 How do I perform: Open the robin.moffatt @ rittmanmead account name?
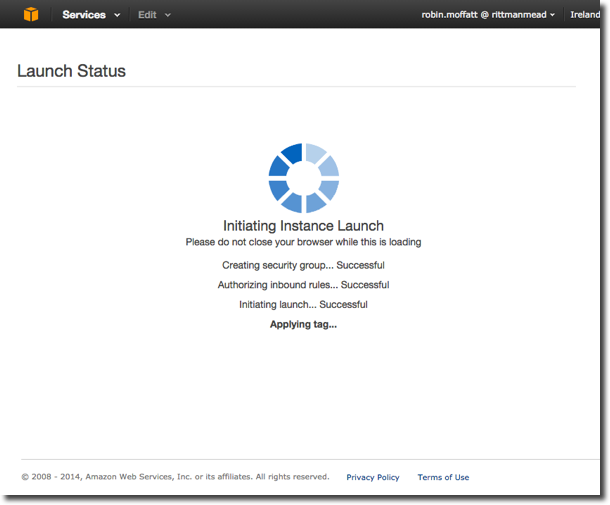(x=484, y=15)
